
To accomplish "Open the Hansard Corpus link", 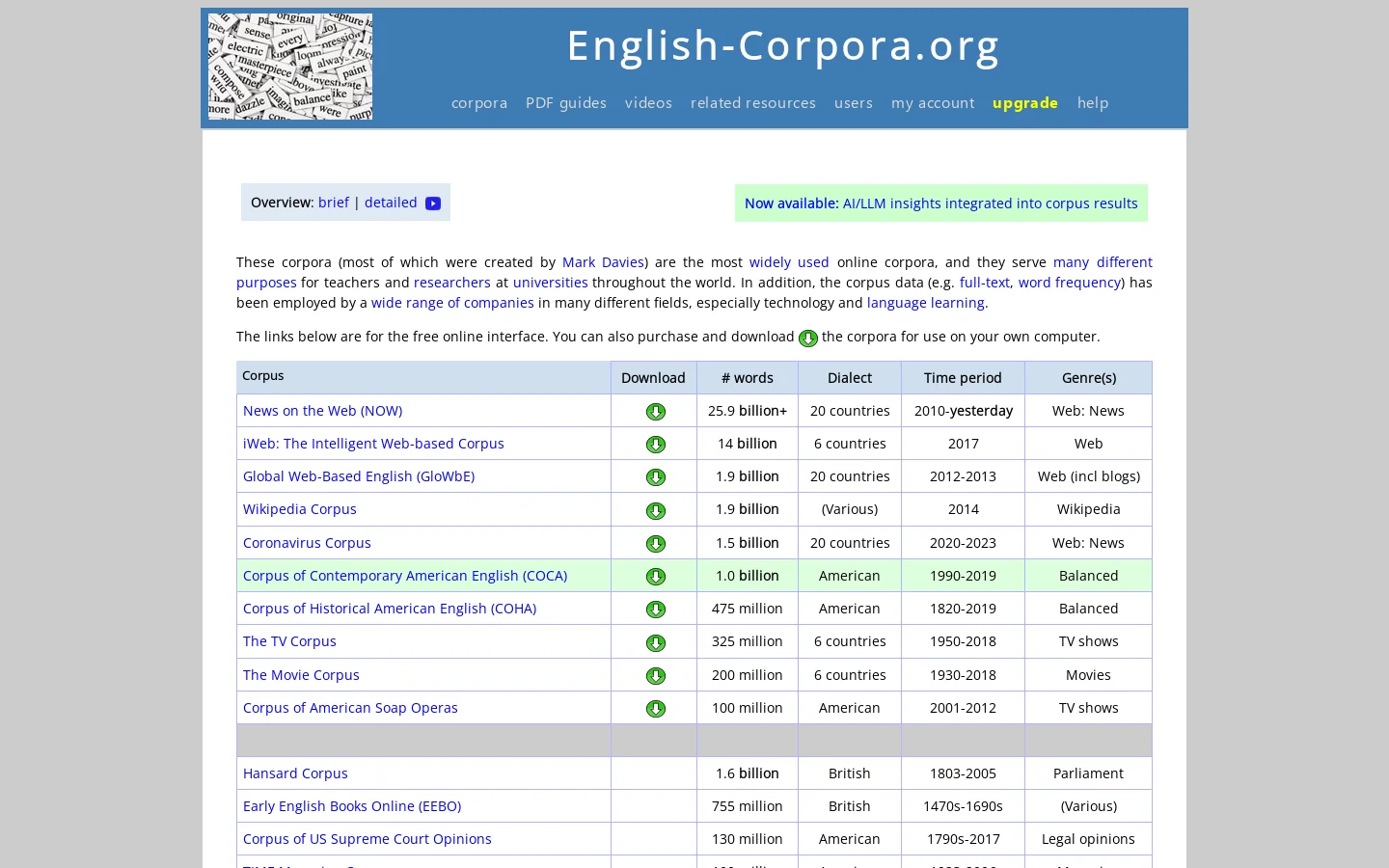I will point(295,773).
